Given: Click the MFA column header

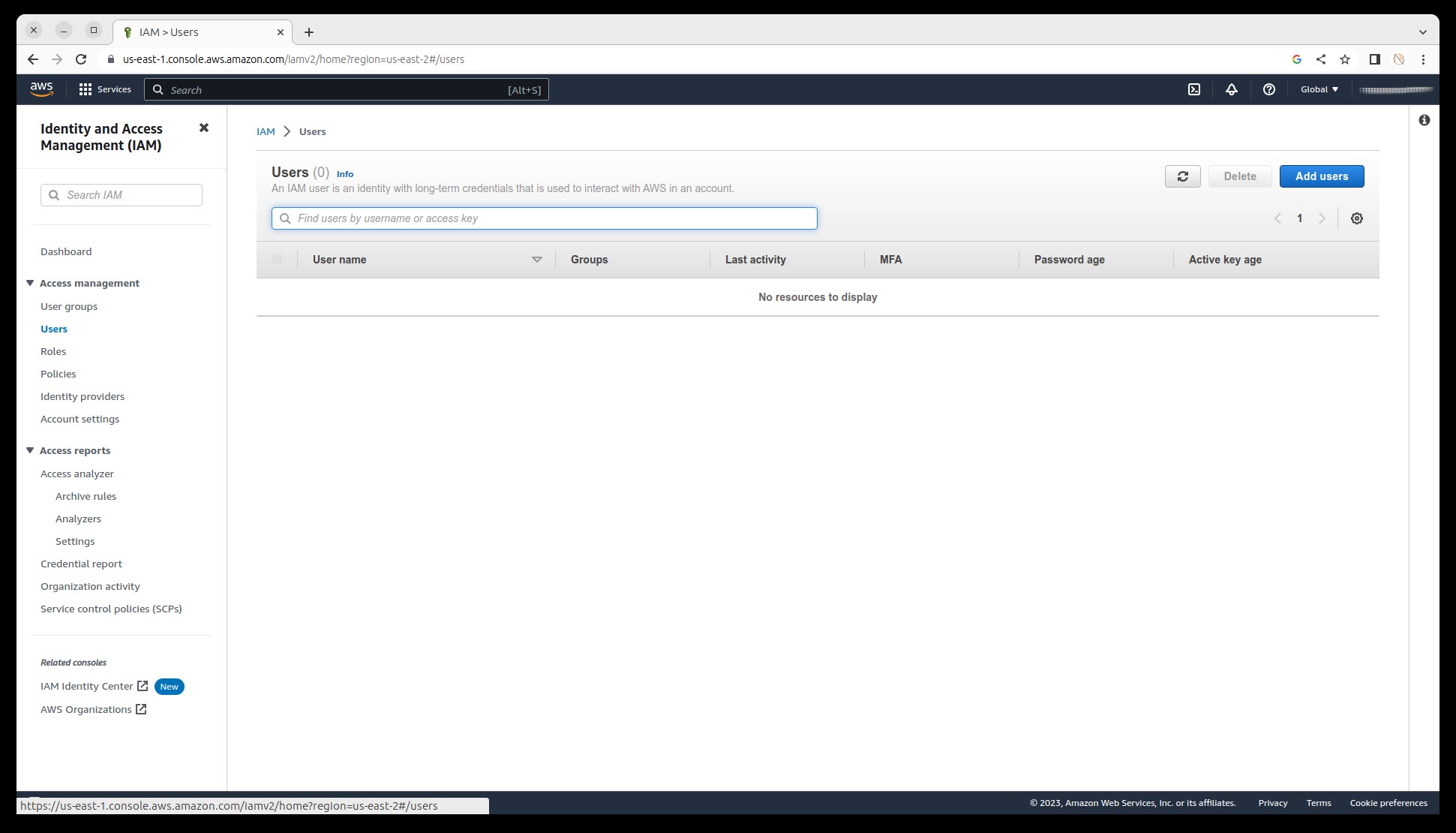Looking at the screenshot, I should [891, 260].
